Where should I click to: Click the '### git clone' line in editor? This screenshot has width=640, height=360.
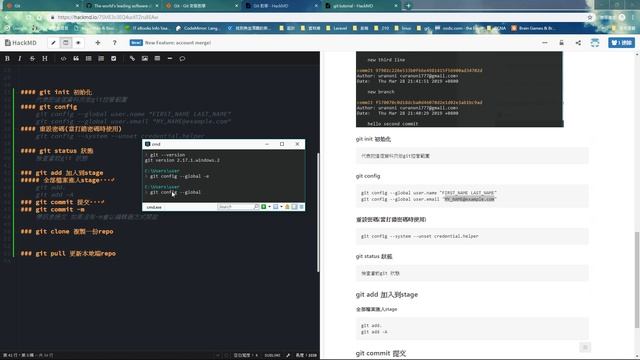67,231
